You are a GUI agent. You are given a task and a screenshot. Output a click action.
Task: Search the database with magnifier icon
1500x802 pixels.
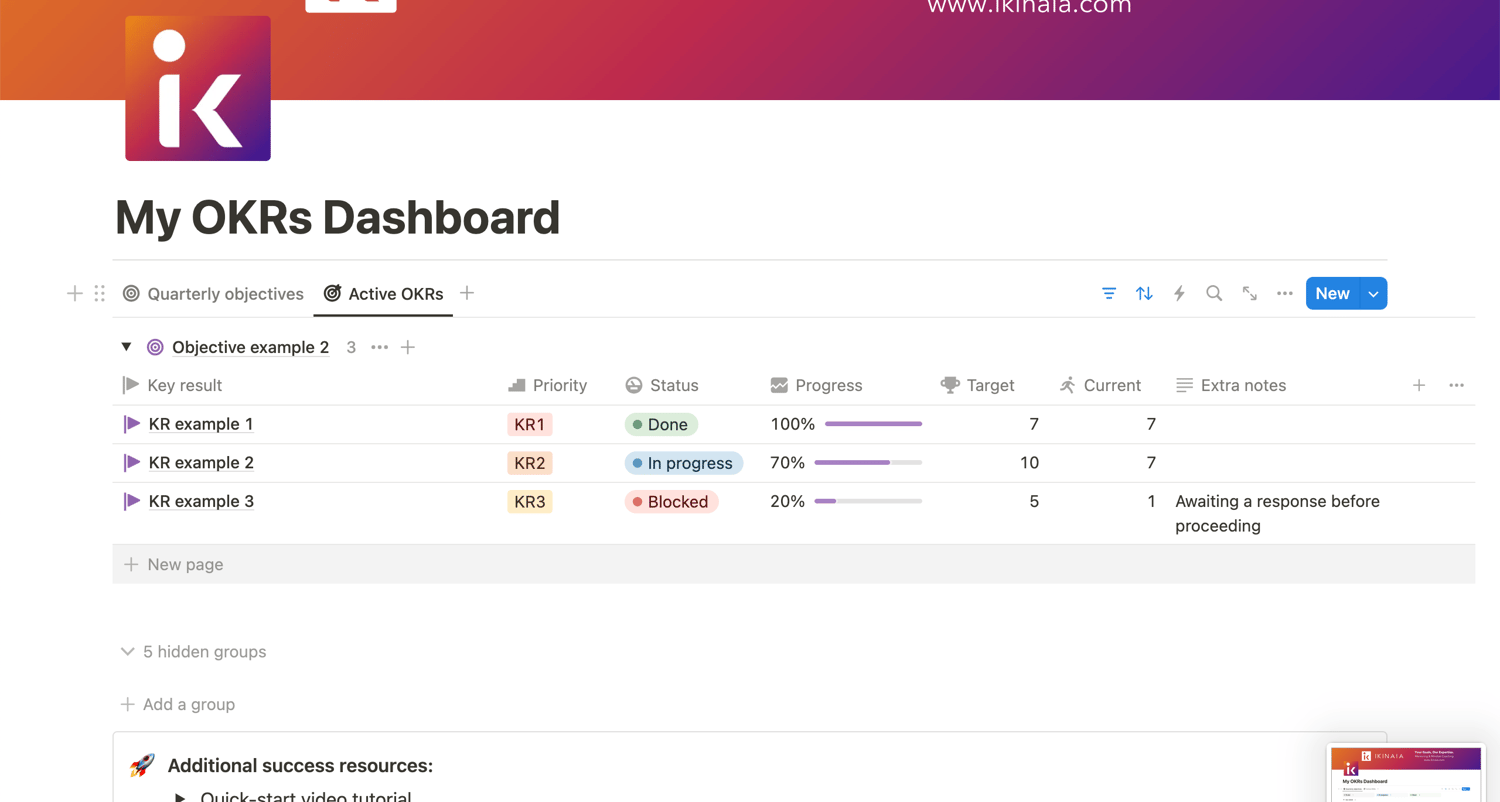[1214, 293]
